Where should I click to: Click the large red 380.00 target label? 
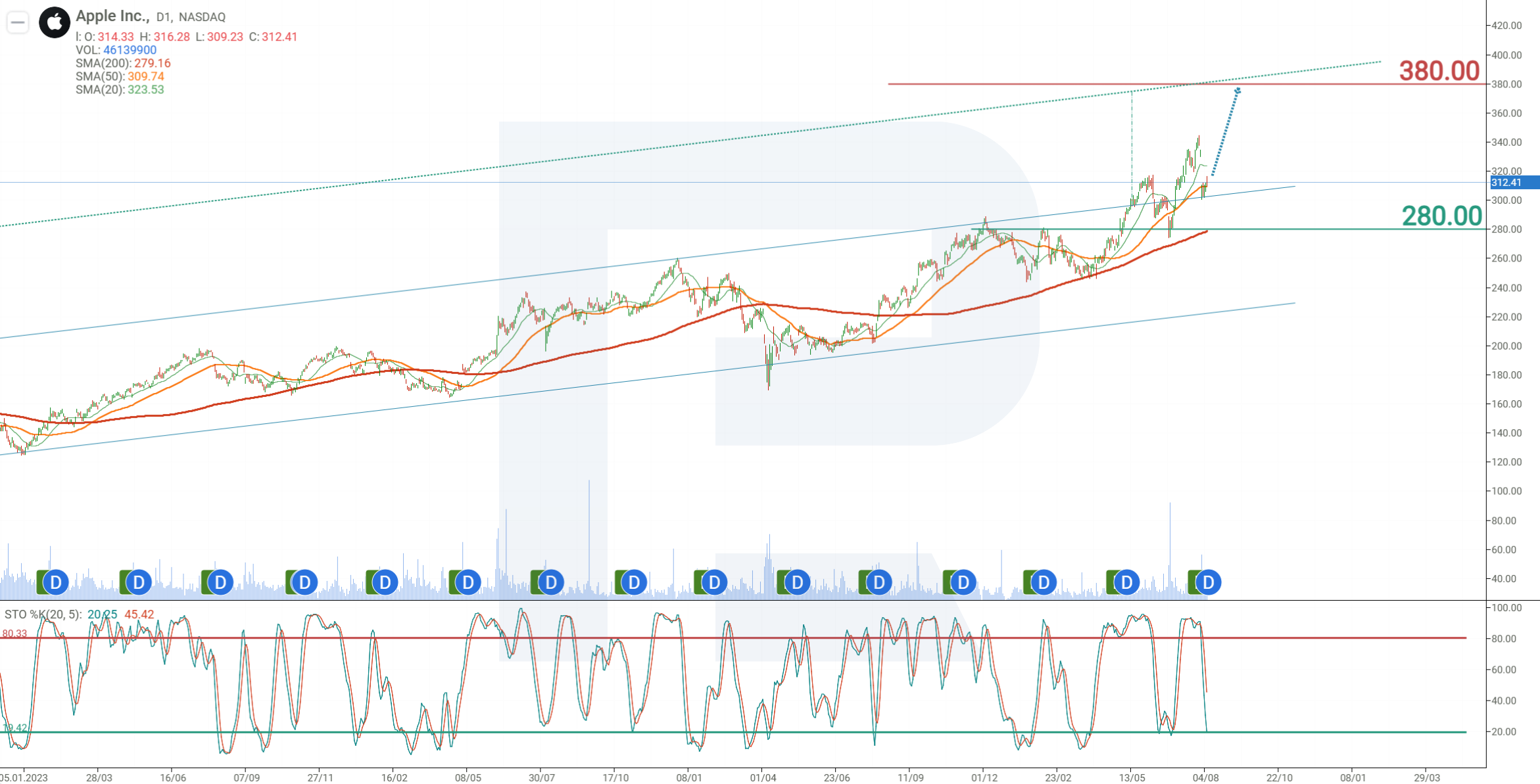1439,70
